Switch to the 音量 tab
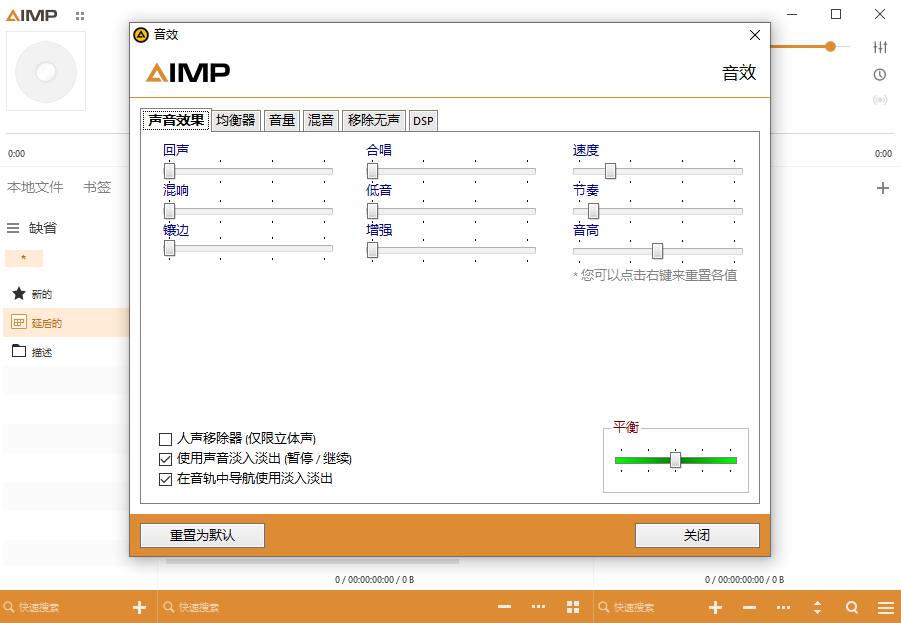Screen dimensions: 901x623 tap(282, 121)
